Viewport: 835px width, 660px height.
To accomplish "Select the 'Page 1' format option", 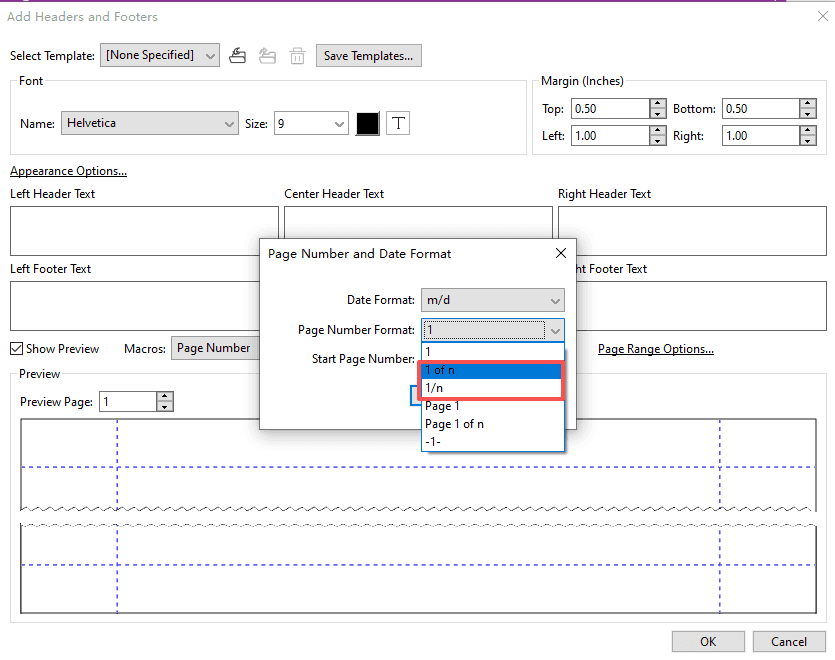I will pyautogui.click(x=493, y=406).
